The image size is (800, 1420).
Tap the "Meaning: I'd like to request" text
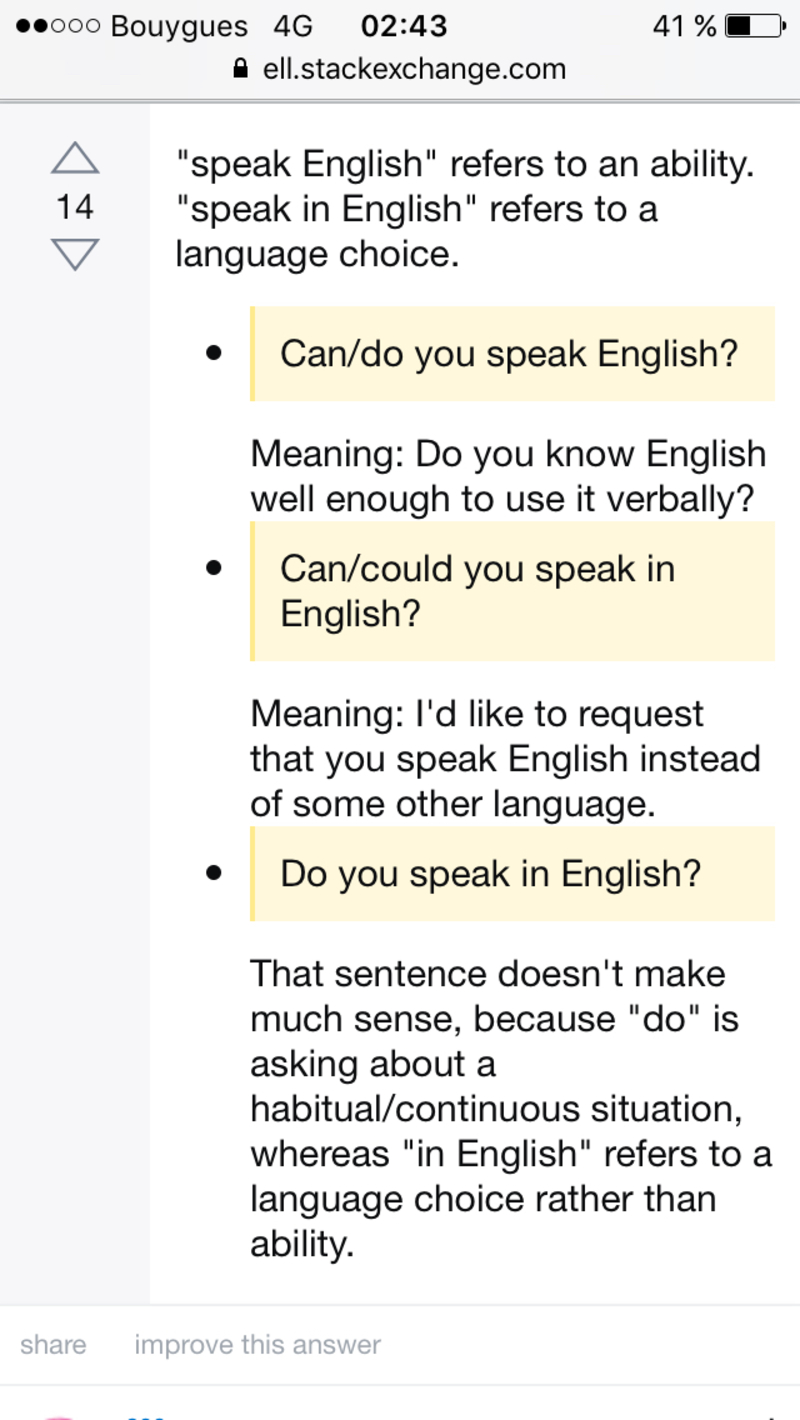(x=504, y=759)
